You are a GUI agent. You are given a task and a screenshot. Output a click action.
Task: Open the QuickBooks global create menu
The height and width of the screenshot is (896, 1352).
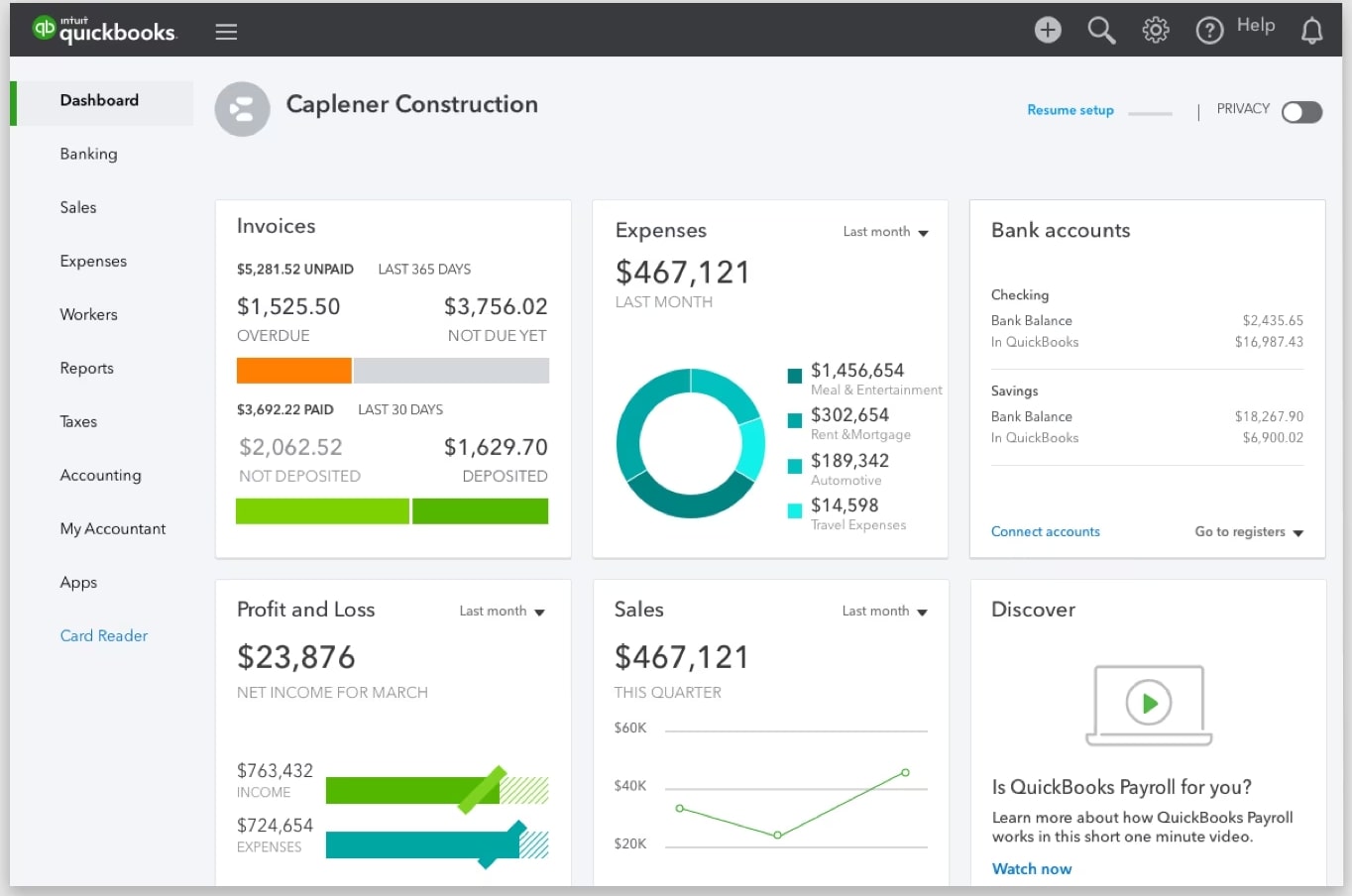(1047, 30)
